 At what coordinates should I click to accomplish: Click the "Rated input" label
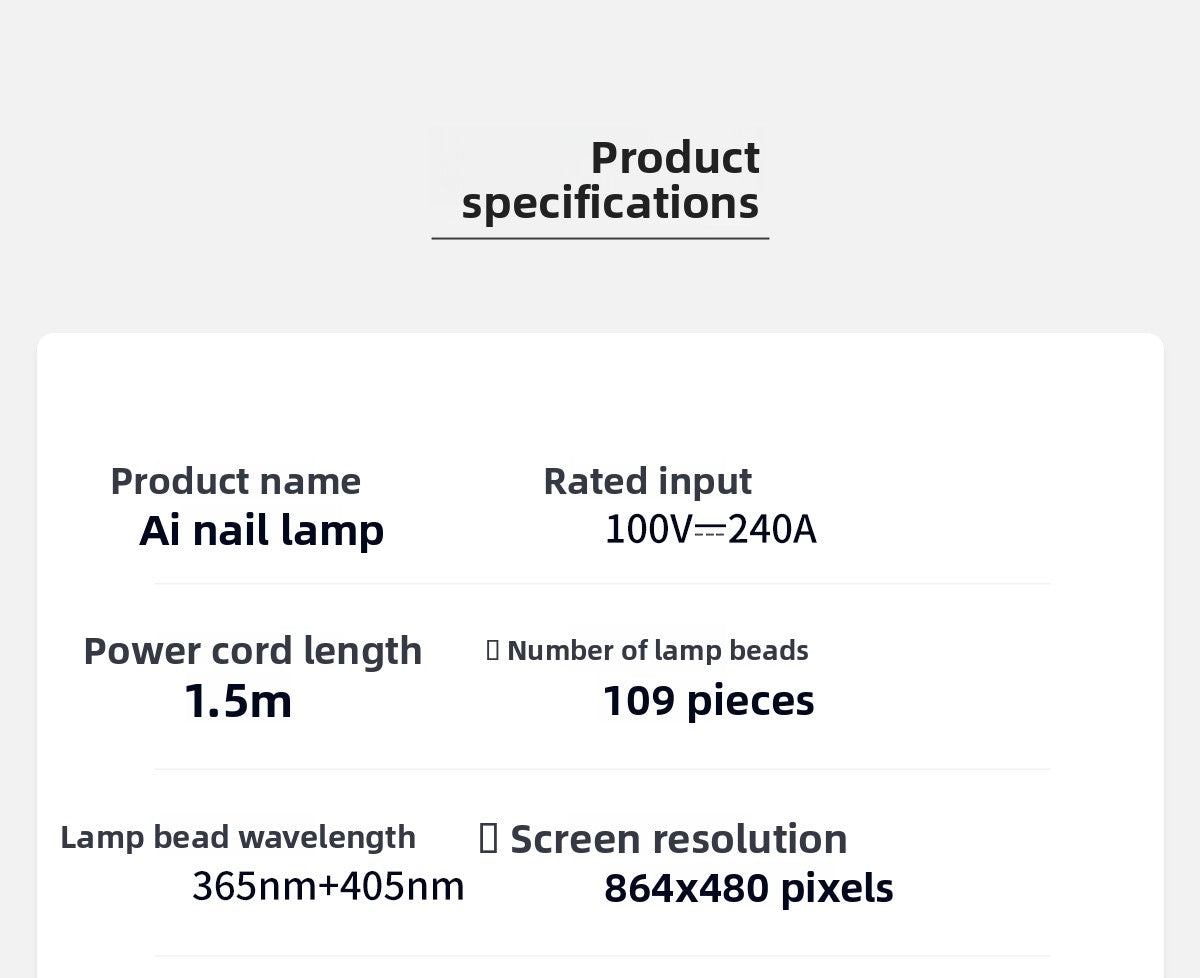coord(647,481)
